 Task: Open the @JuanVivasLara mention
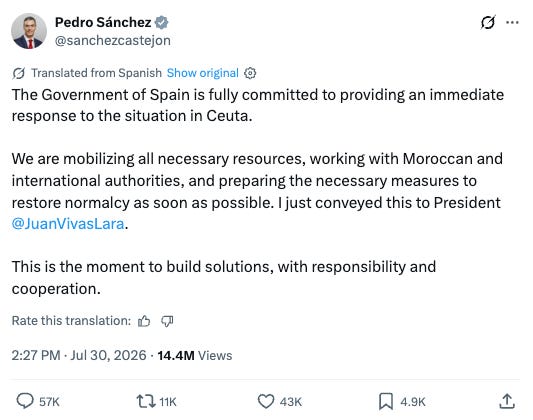[x=68, y=224]
